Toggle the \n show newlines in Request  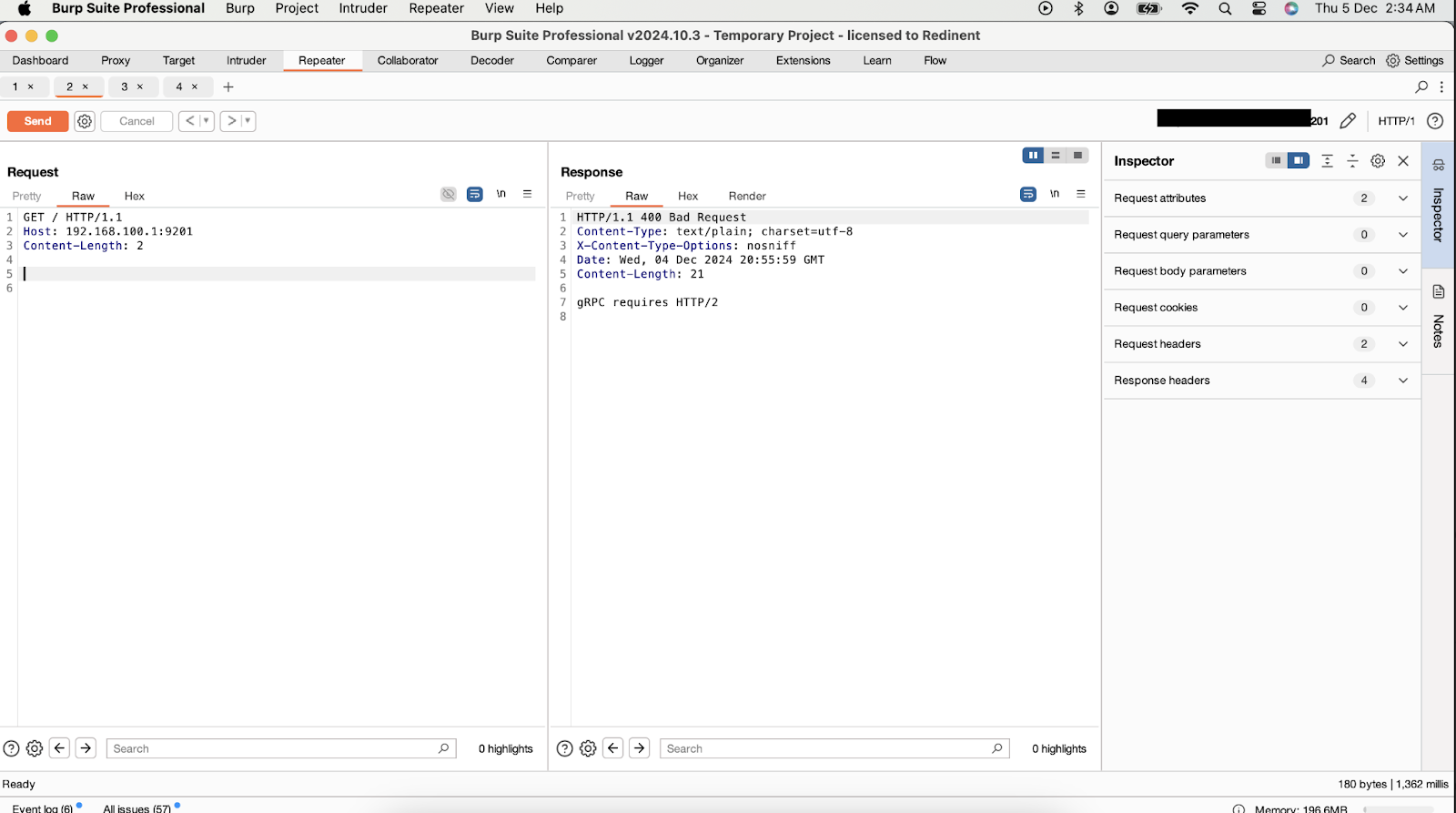(501, 194)
